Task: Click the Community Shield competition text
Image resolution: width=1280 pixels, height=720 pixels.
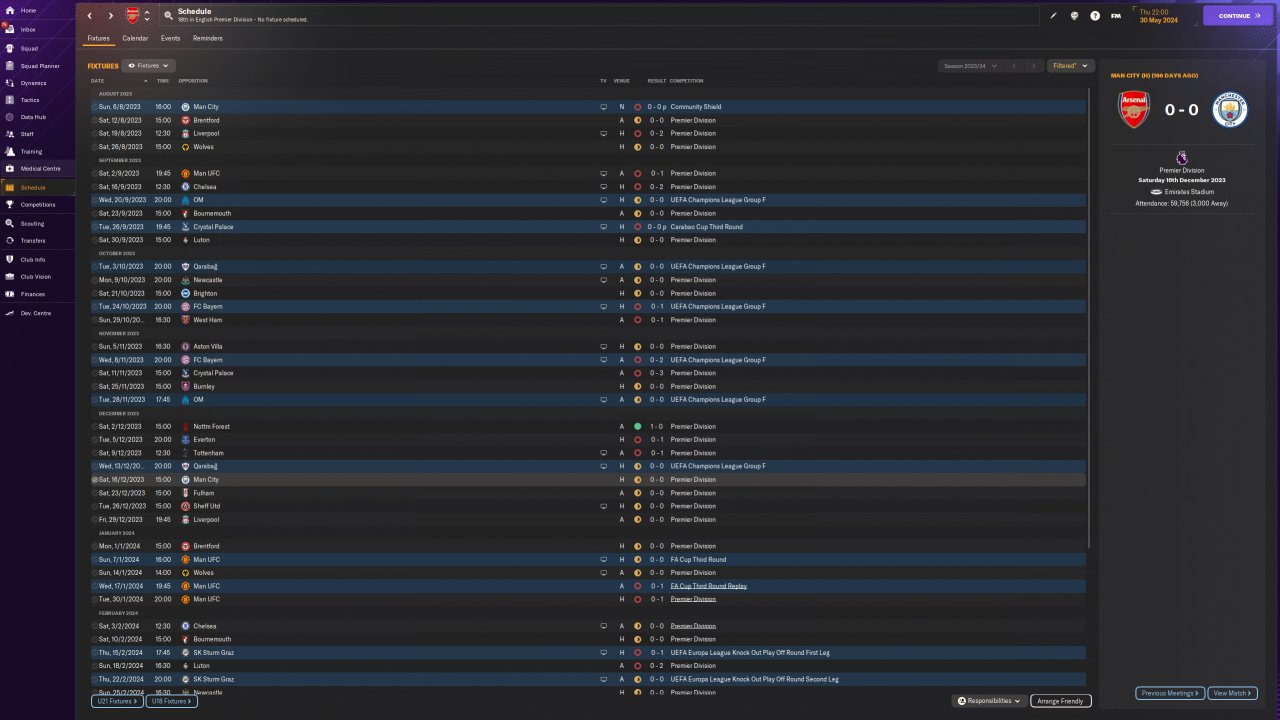Action: click(696, 107)
